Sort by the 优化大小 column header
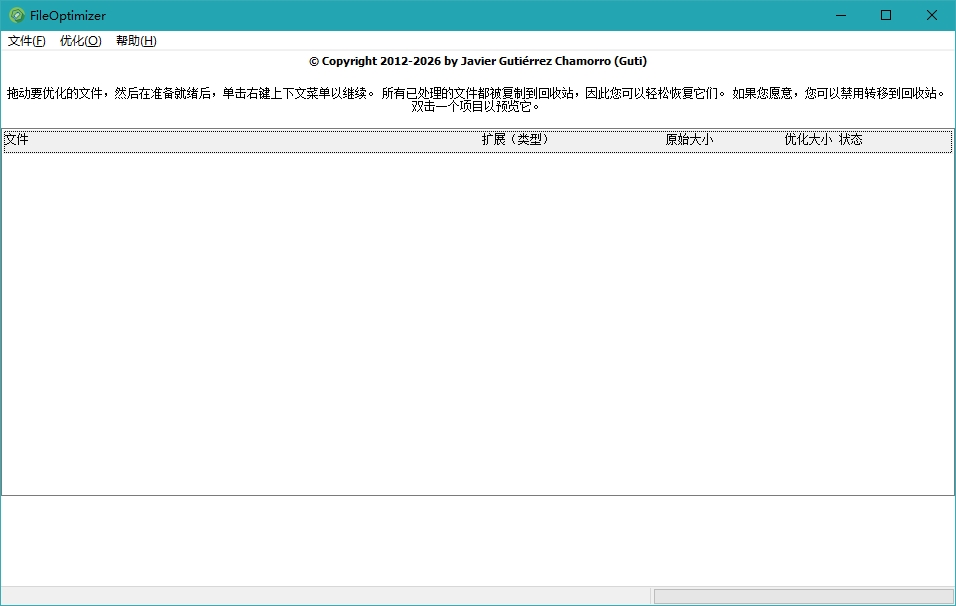The width and height of the screenshot is (956, 606). (808, 140)
